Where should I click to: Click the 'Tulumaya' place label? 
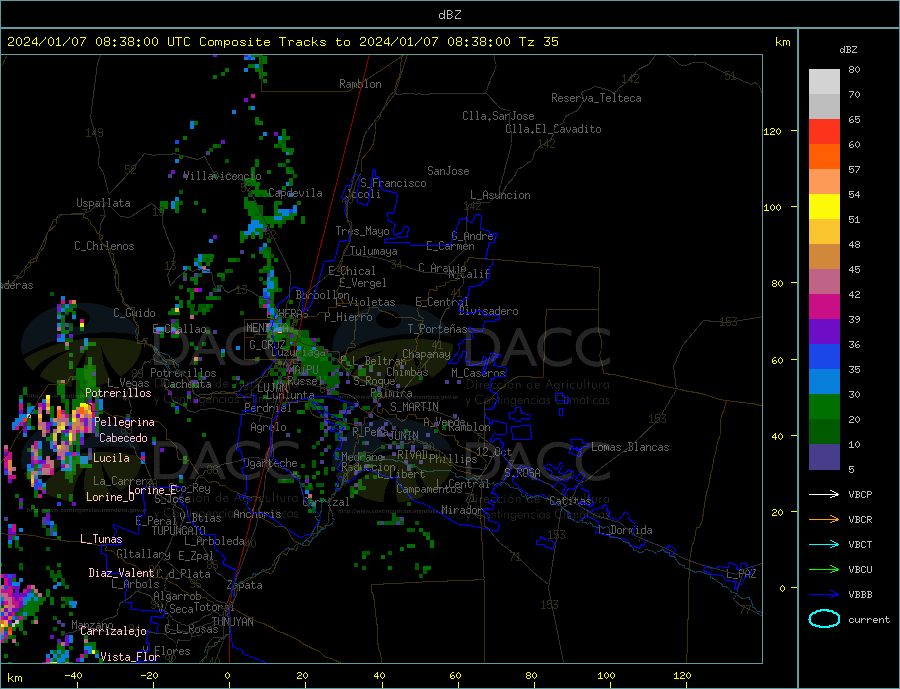(x=373, y=251)
